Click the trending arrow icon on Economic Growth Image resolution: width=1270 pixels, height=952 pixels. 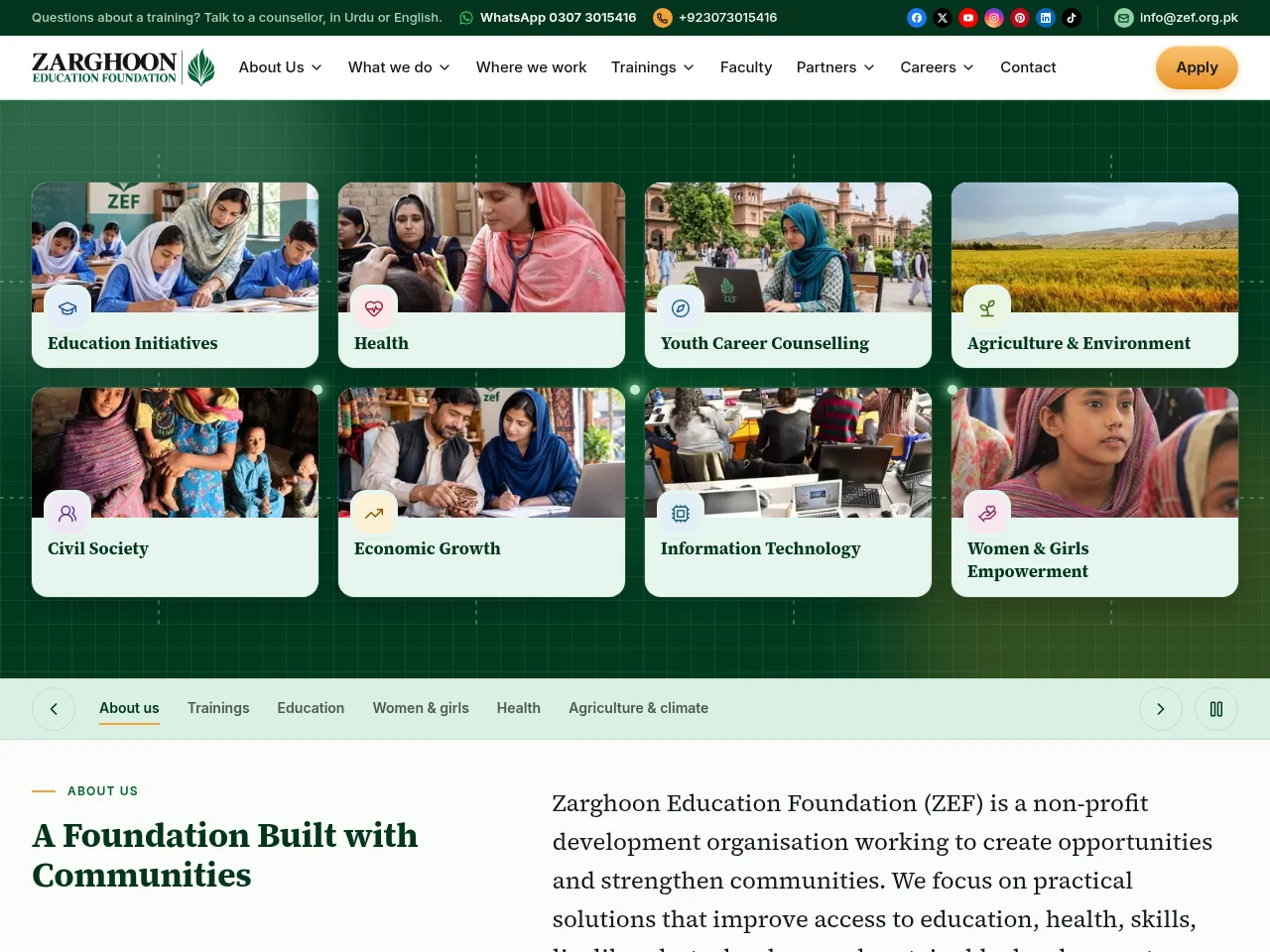point(374,514)
